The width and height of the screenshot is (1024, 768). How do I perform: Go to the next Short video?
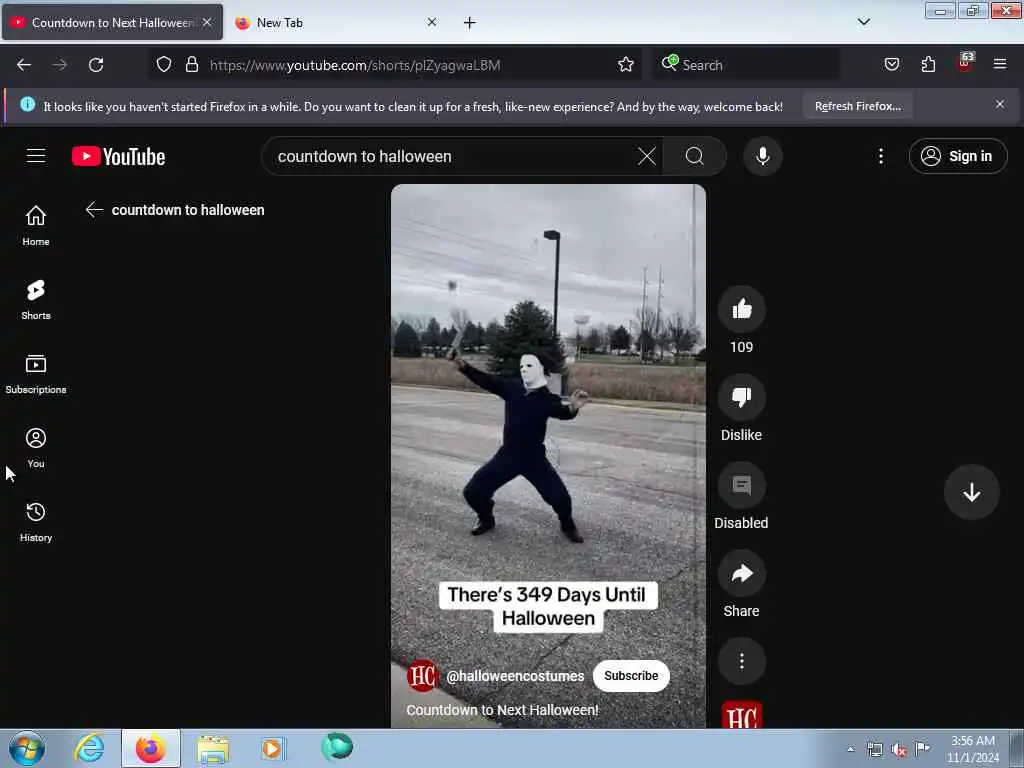tap(971, 492)
